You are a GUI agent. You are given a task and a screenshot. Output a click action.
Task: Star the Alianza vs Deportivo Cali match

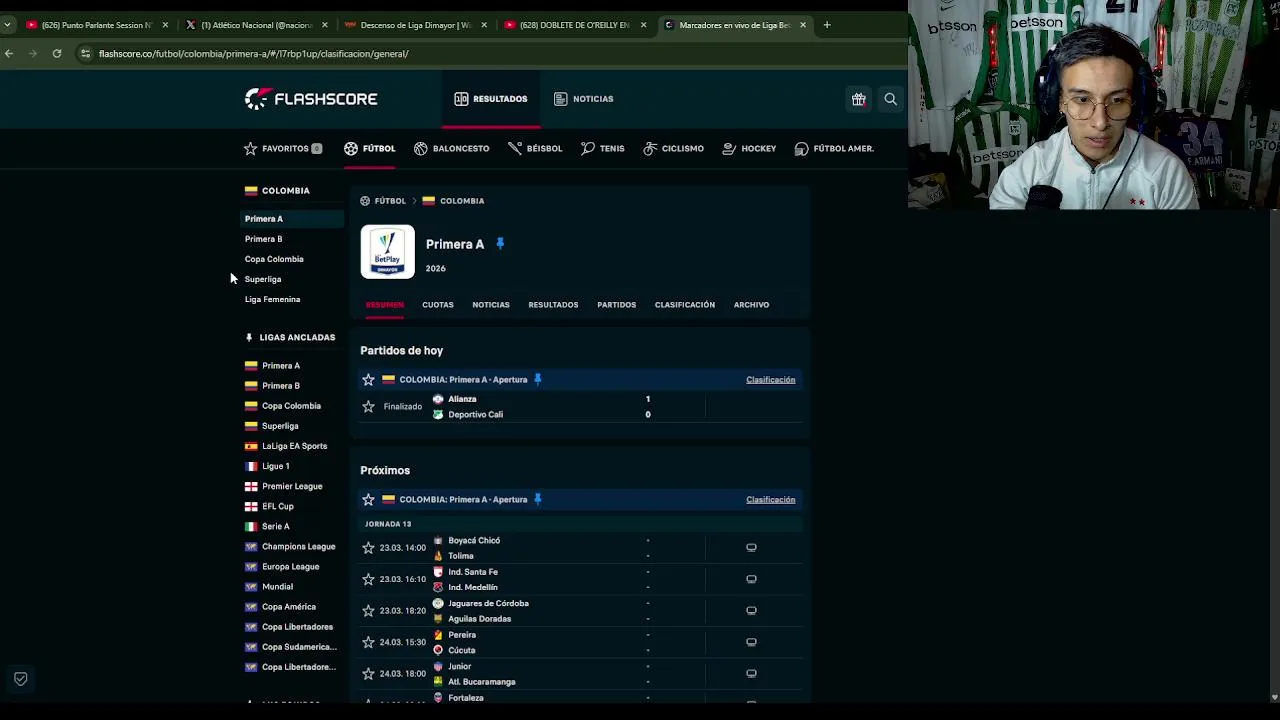[x=368, y=407]
